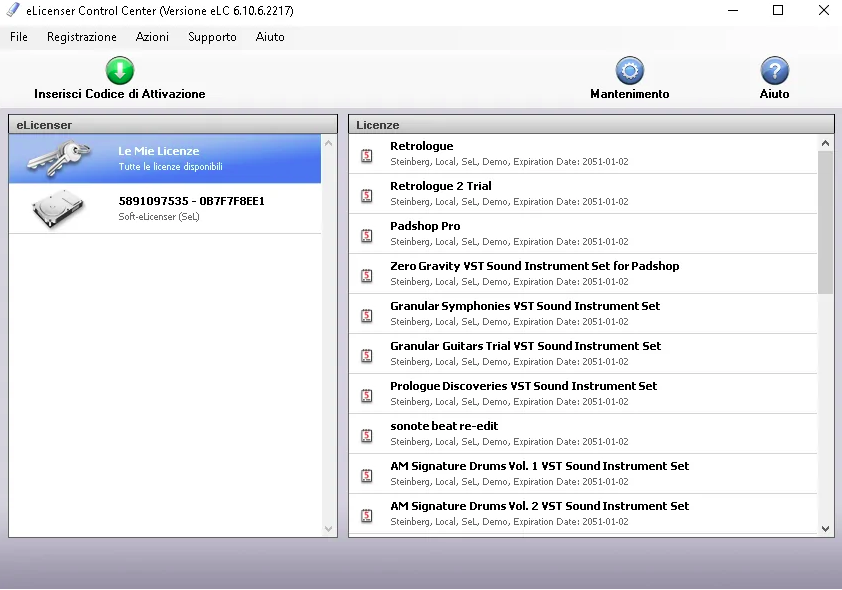Close the eLicenser Control Center window
Image resolution: width=842 pixels, height=590 pixels.
824,10
